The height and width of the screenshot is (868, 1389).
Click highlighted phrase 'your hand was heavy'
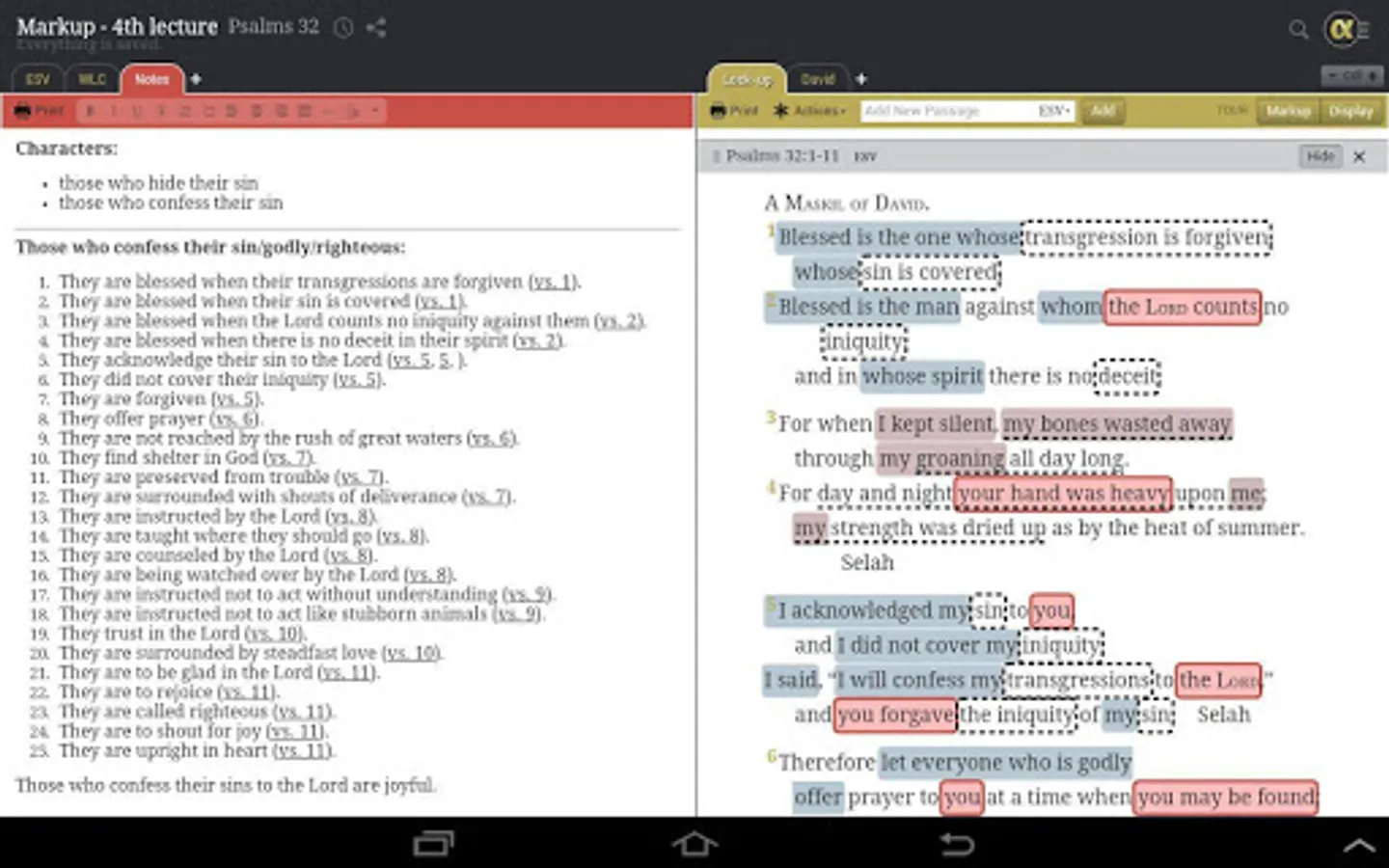[x=1063, y=494]
